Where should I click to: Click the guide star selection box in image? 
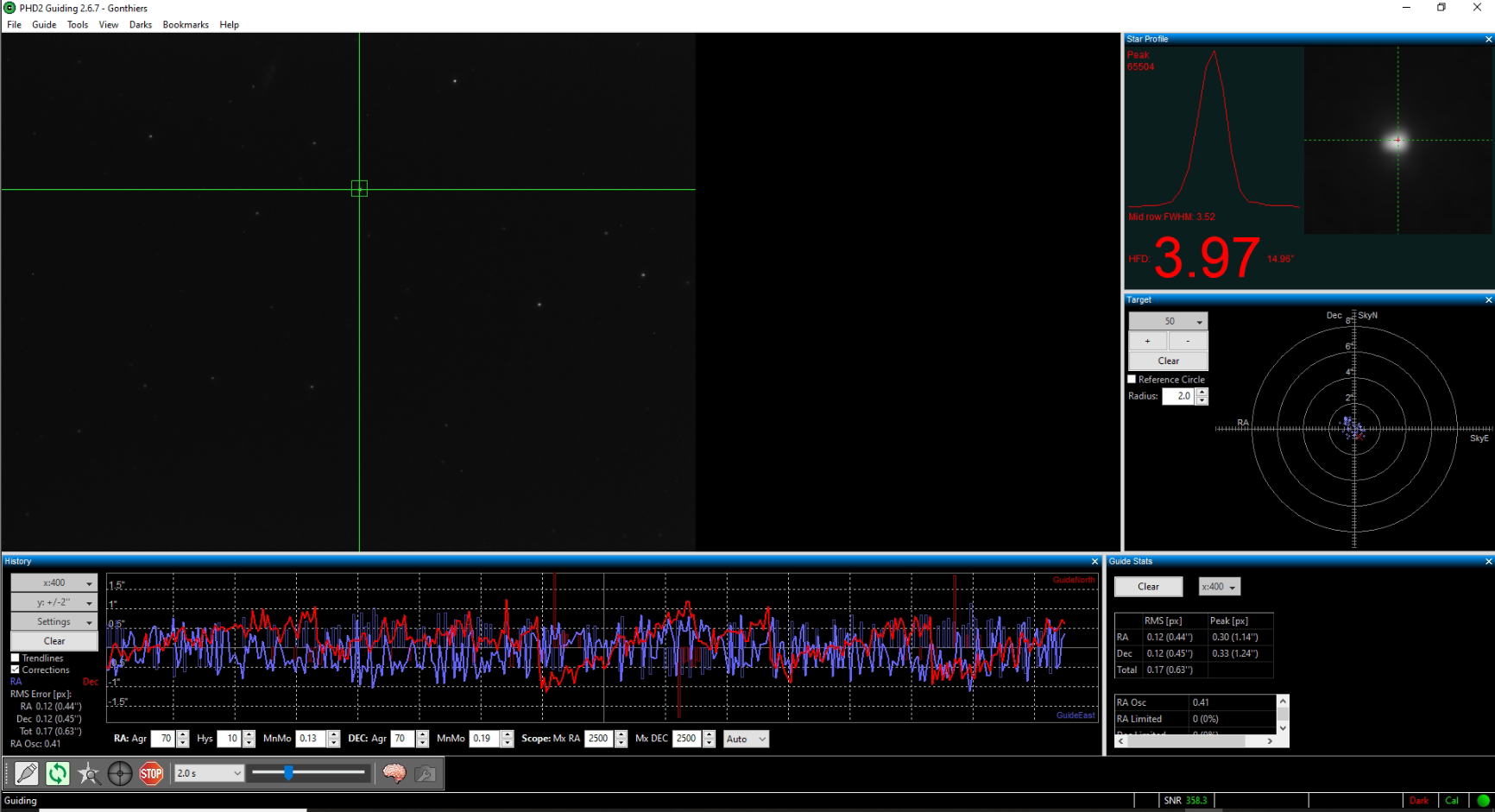point(359,188)
